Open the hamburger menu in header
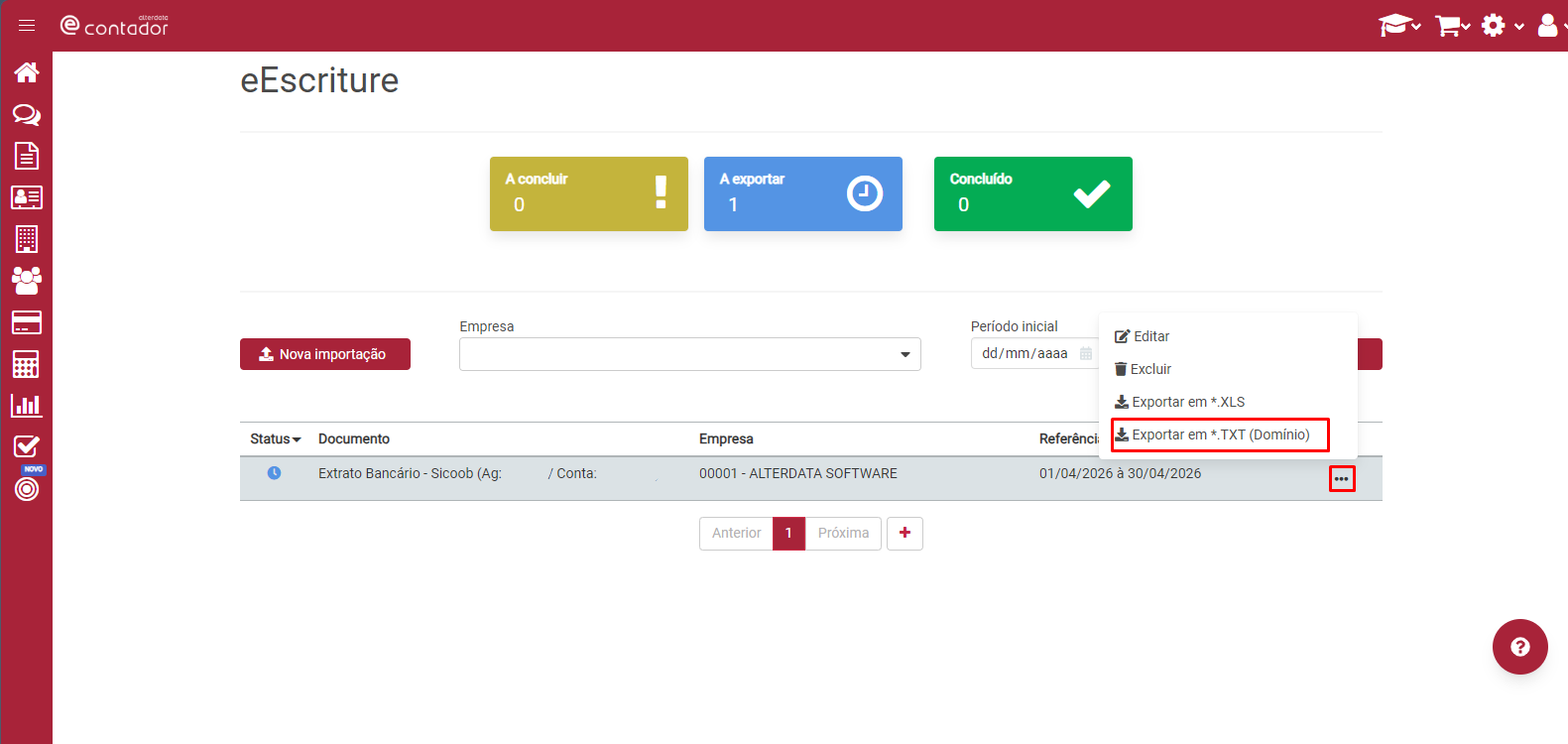Screen dimensions: 1568x744 point(27,26)
